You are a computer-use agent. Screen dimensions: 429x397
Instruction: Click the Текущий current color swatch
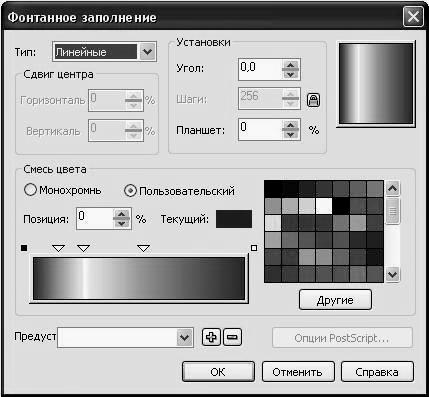(x=234, y=219)
